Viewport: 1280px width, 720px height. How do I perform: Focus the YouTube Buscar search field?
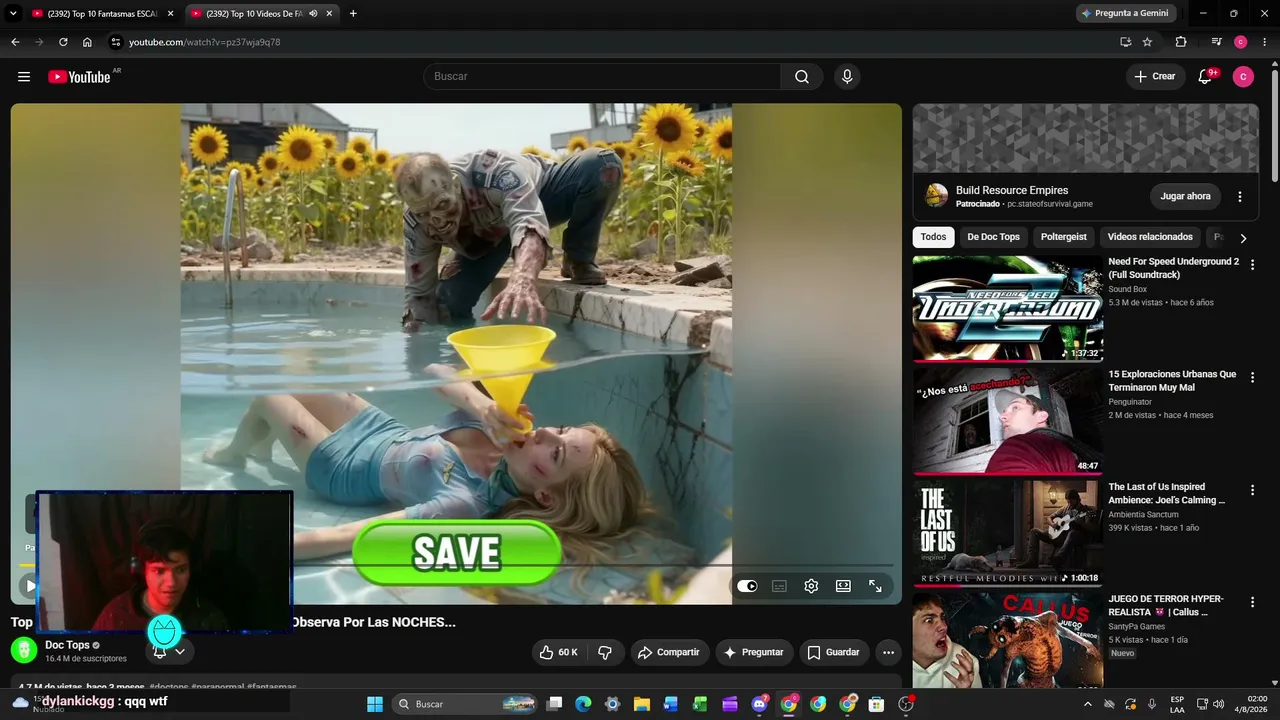tap(602, 77)
